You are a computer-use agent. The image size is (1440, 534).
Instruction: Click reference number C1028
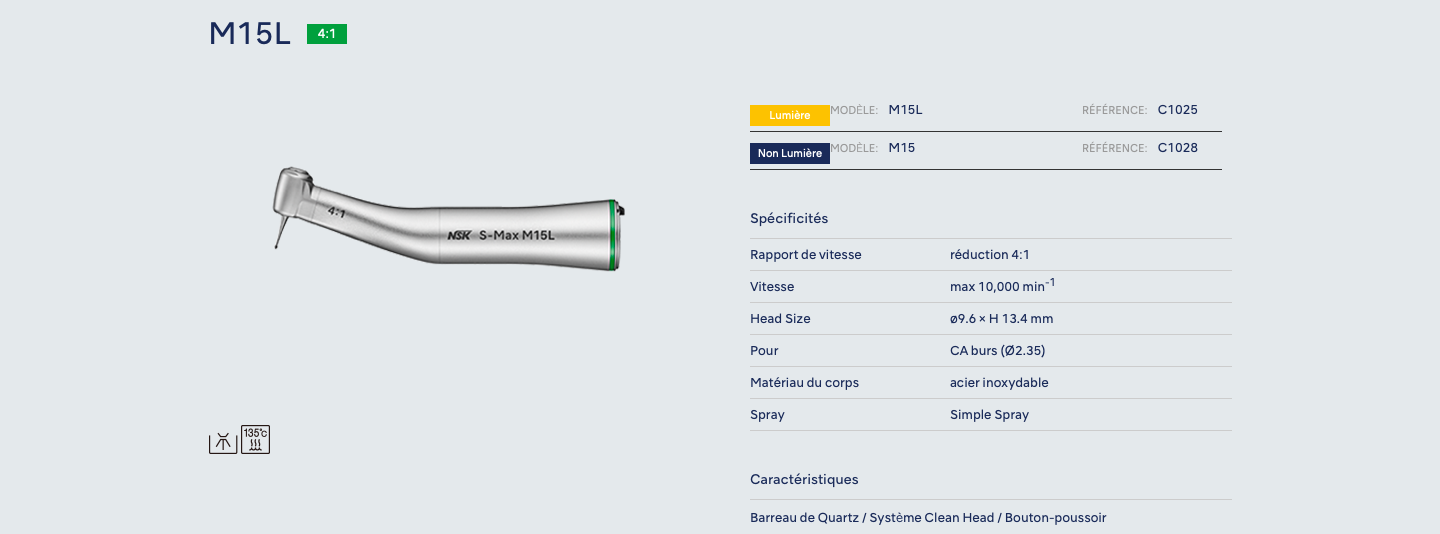click(1177, 148)
